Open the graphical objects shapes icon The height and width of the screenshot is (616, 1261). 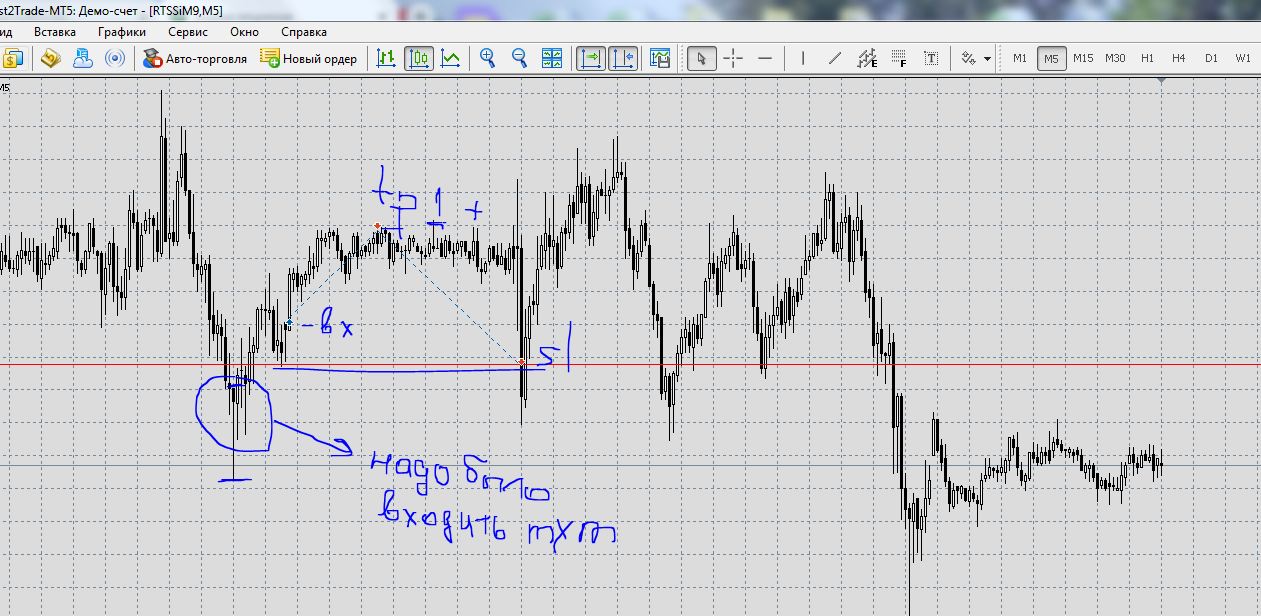(x=968, y=58)
